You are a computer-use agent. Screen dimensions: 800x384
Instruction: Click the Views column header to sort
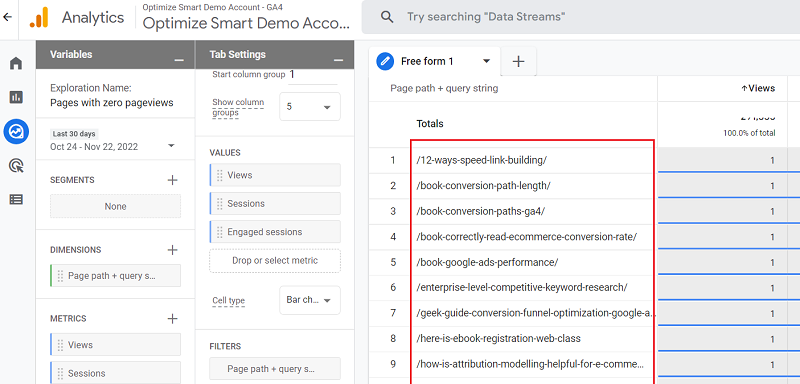click(758, 88)
